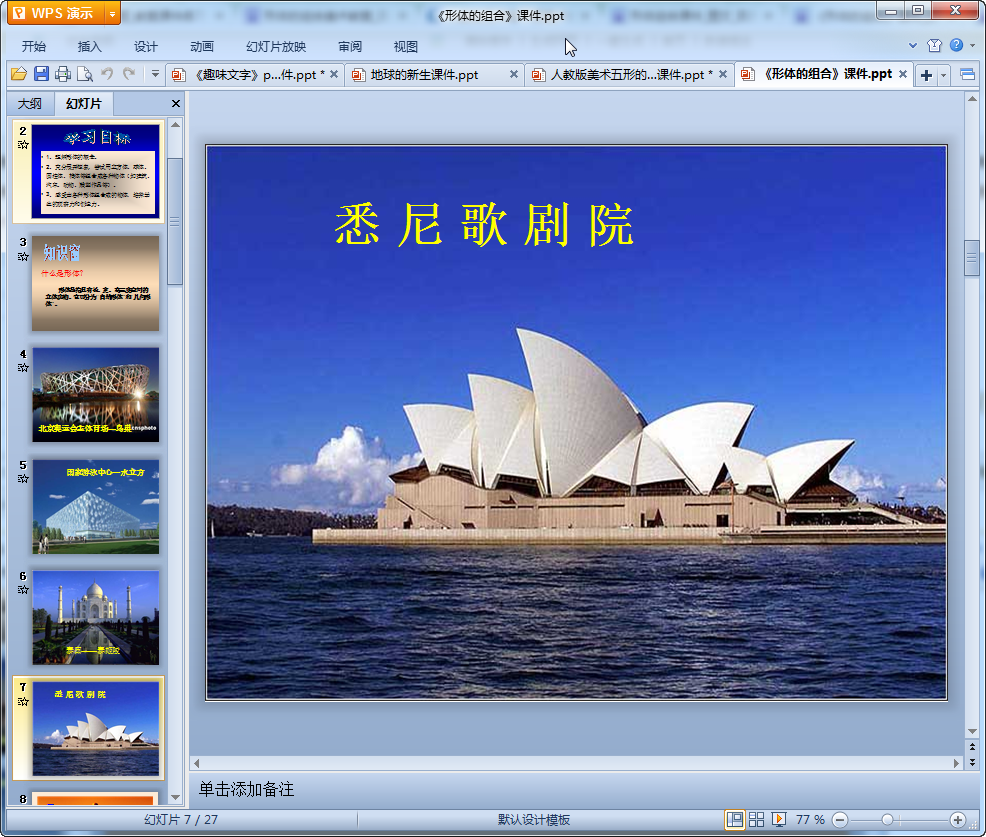Click the skin T-shirt icon
The width and height of the screenshot is (986, 837).
(934, 46)
